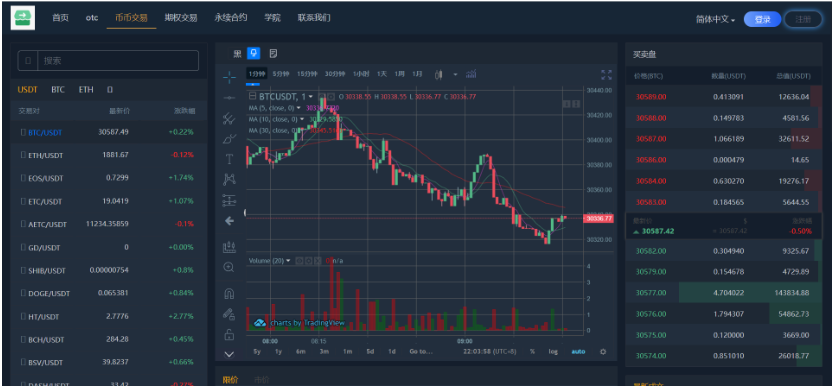The image size is (833, 386).
Task: Open chart style dropdown arrow
Action: pyautogui.click(x=455, y=74)
